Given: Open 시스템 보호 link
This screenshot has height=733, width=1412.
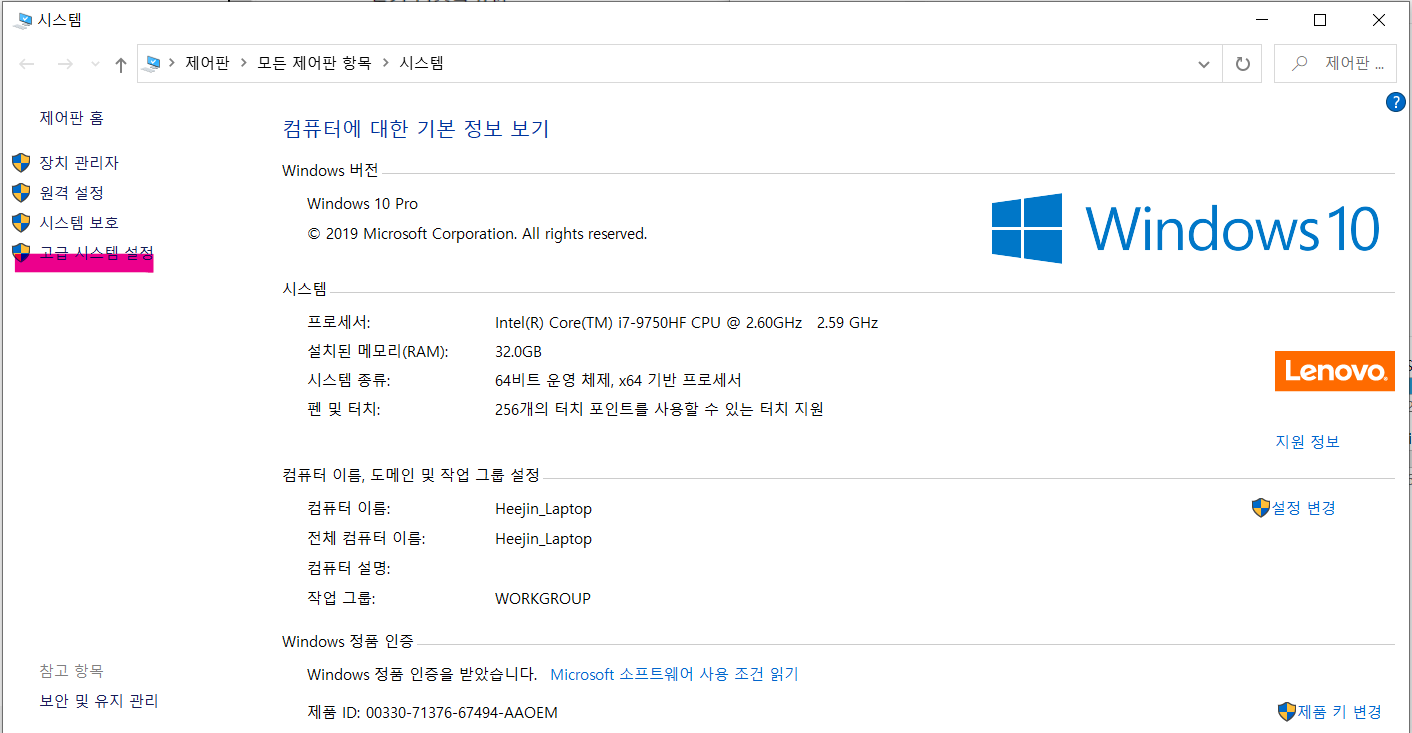Looking at the screenshot, I should (79, 222).
